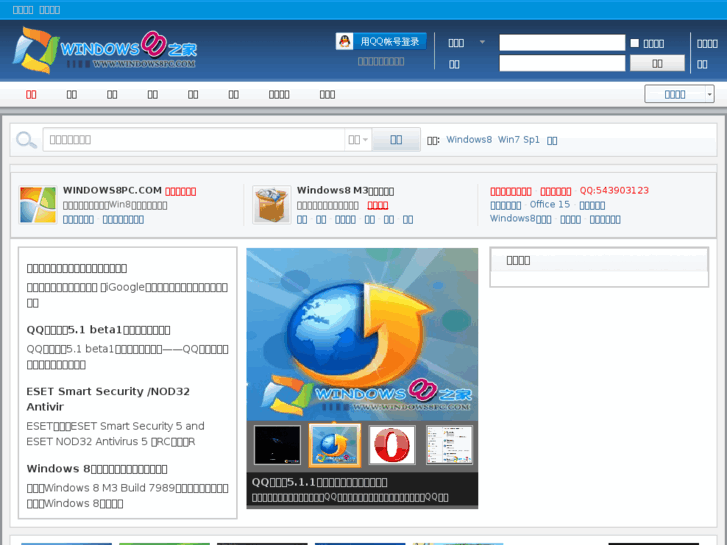Sign in with the 用QQ帐号登录 button

(x=381, y=41)
